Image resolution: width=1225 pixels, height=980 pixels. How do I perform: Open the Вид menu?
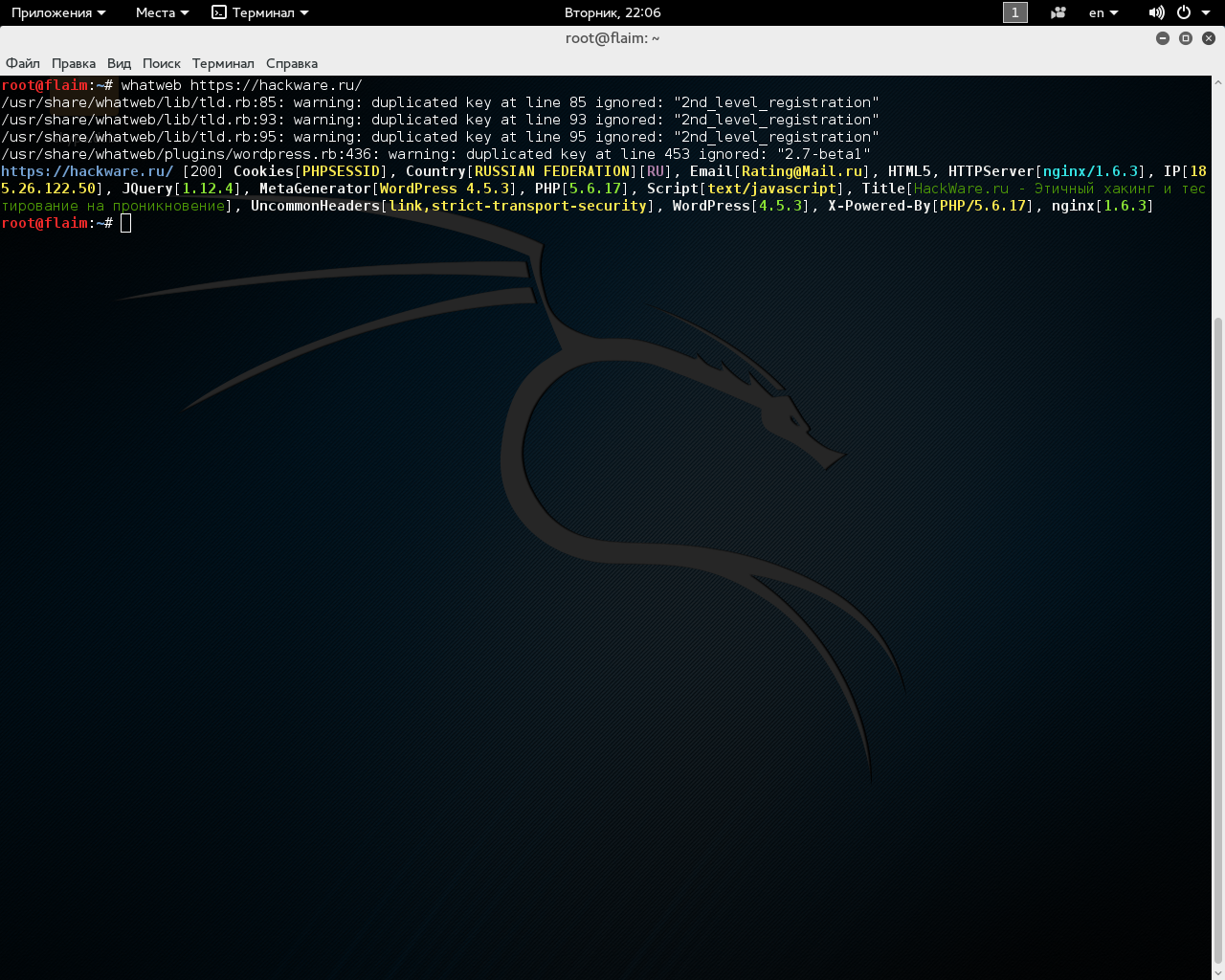coord(119,63)
